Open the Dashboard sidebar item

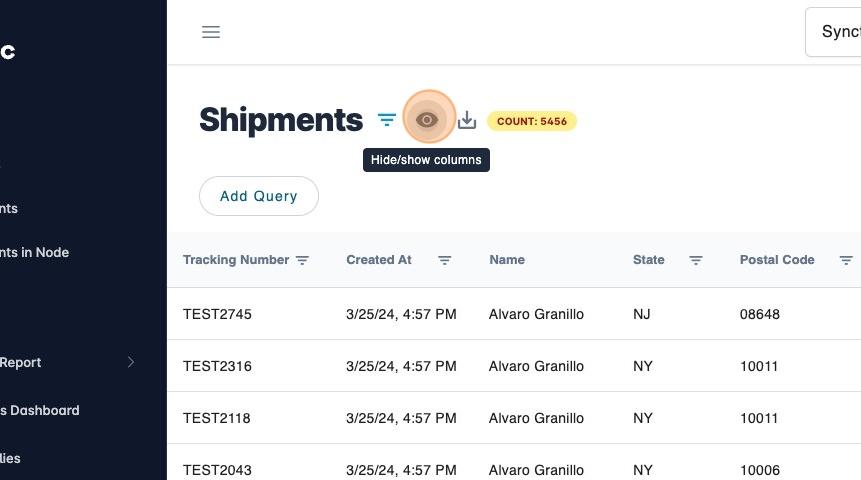click(x=40, y=410)
